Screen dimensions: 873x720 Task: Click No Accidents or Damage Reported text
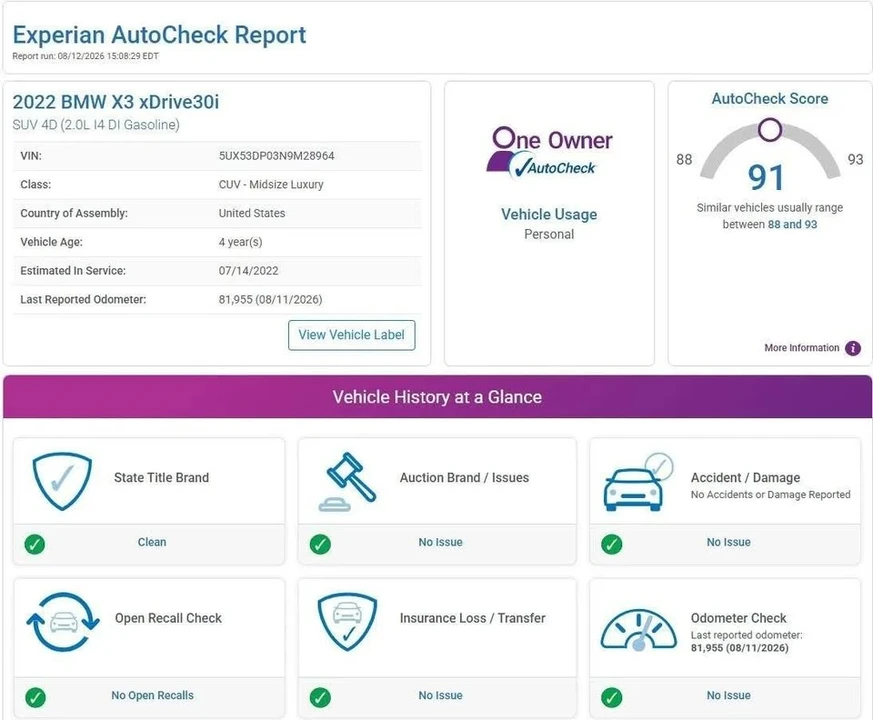pos(771,494)
